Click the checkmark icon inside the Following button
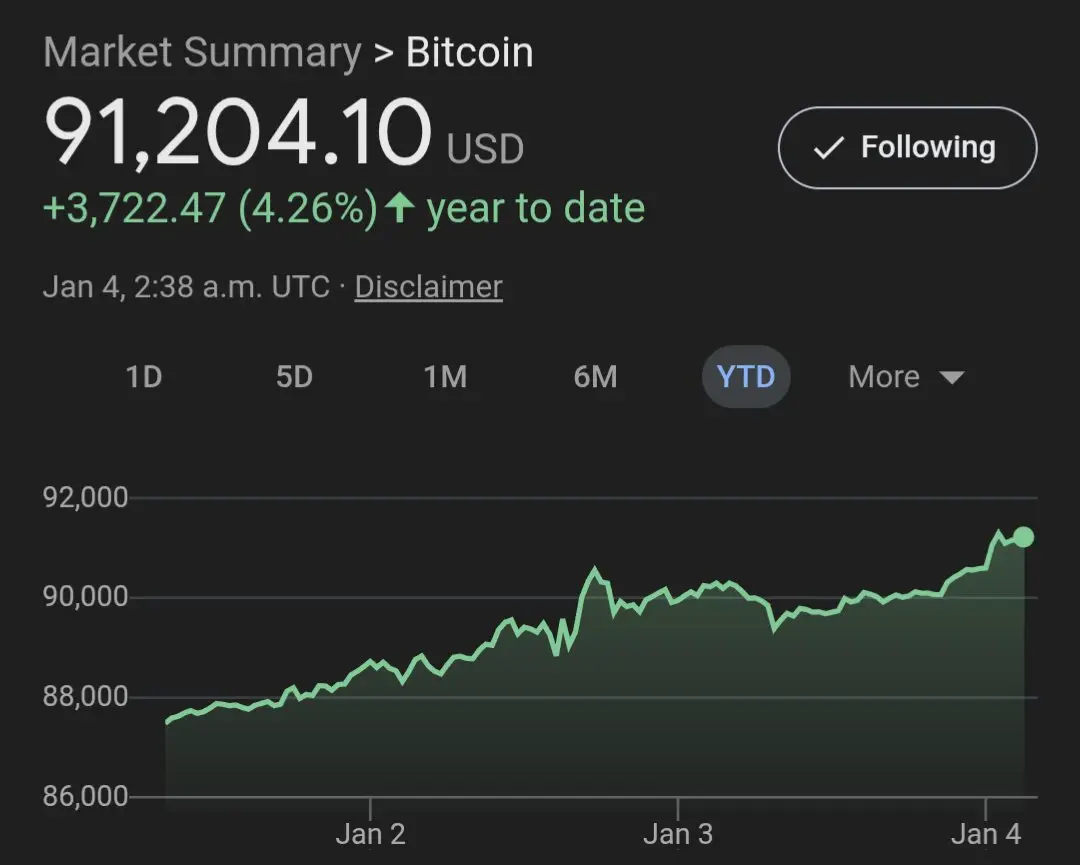 pyautogui.click(x=828, y=149)
